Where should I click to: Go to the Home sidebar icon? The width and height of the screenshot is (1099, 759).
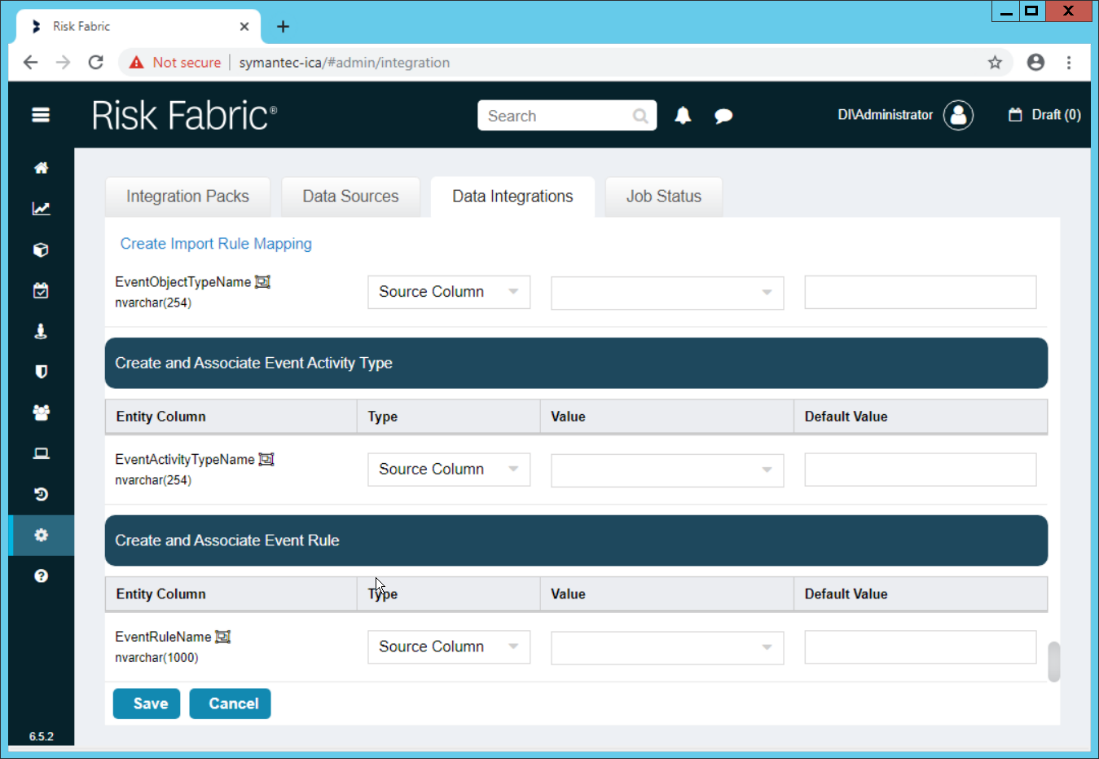click(41, 168)
